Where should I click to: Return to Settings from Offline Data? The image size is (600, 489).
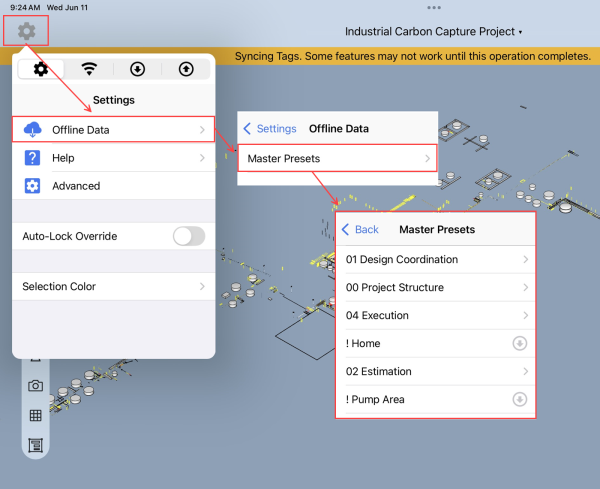(270, 129)
